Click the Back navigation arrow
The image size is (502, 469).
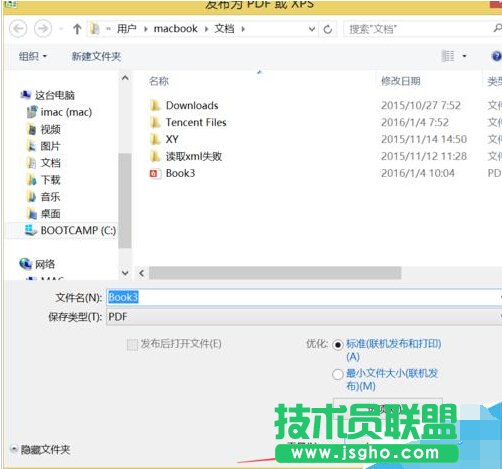(x=18, y=29)
